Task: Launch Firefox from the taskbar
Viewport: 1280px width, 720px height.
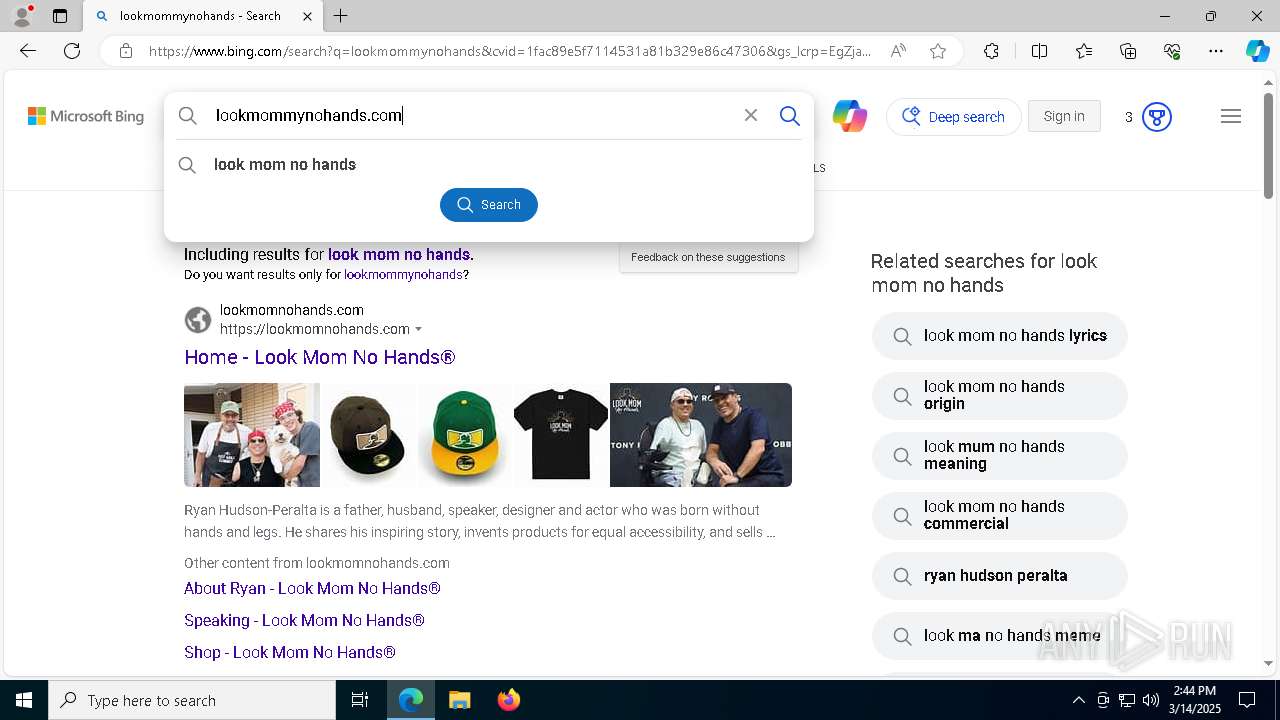Action: click(x=509, y=700)
